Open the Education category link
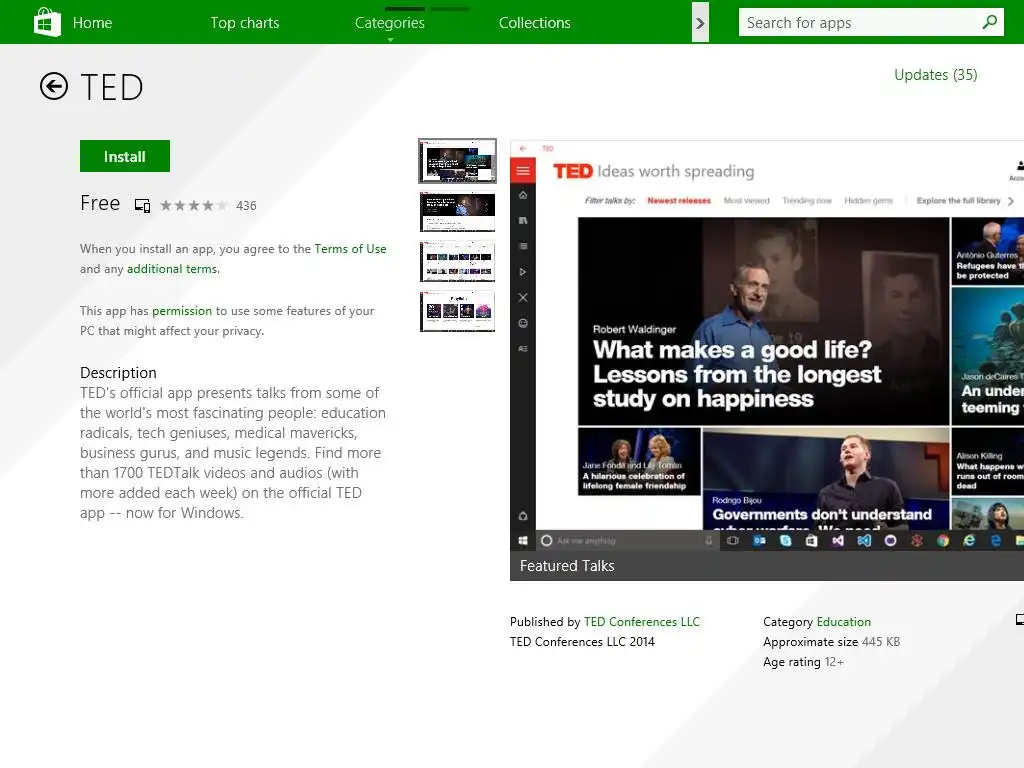 tap(844, 622)
